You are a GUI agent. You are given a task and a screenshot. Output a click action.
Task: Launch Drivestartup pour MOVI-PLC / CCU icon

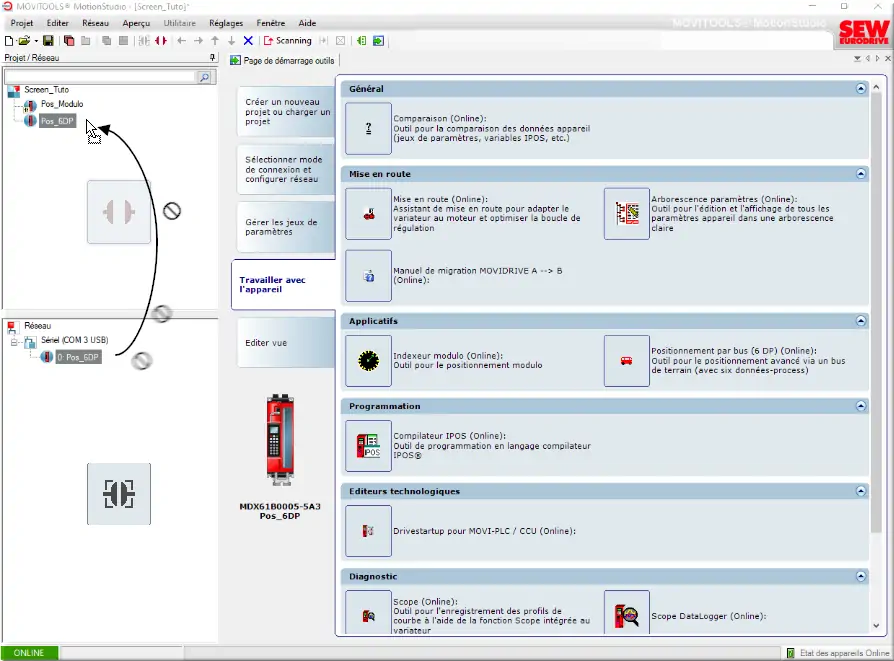[368, 531]
